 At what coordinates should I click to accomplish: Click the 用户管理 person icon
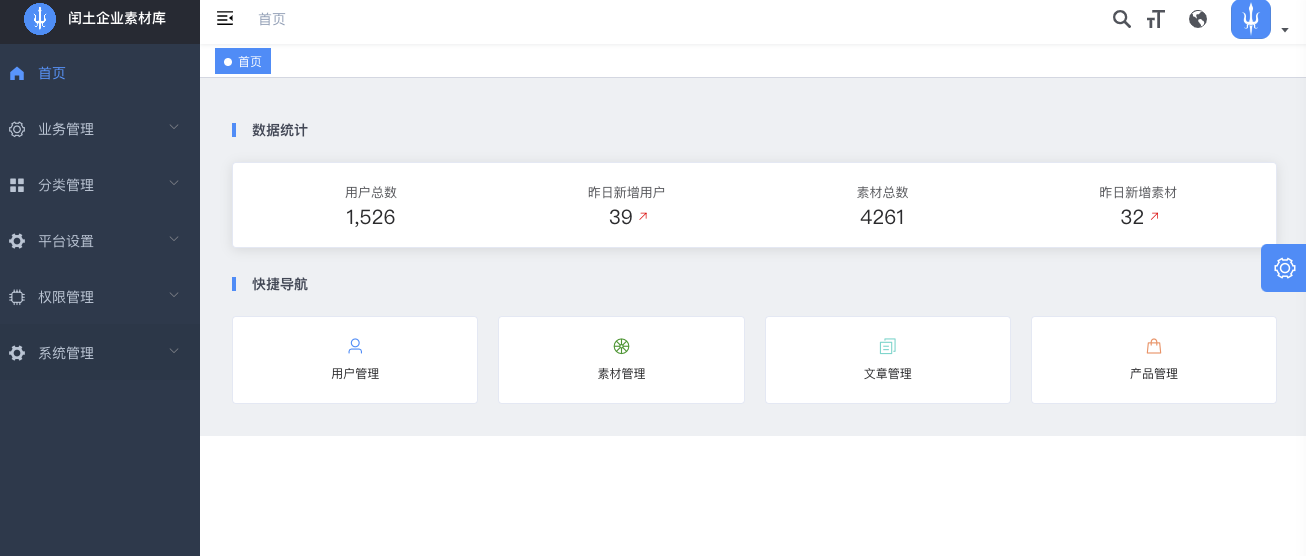[x=355, y=347]
